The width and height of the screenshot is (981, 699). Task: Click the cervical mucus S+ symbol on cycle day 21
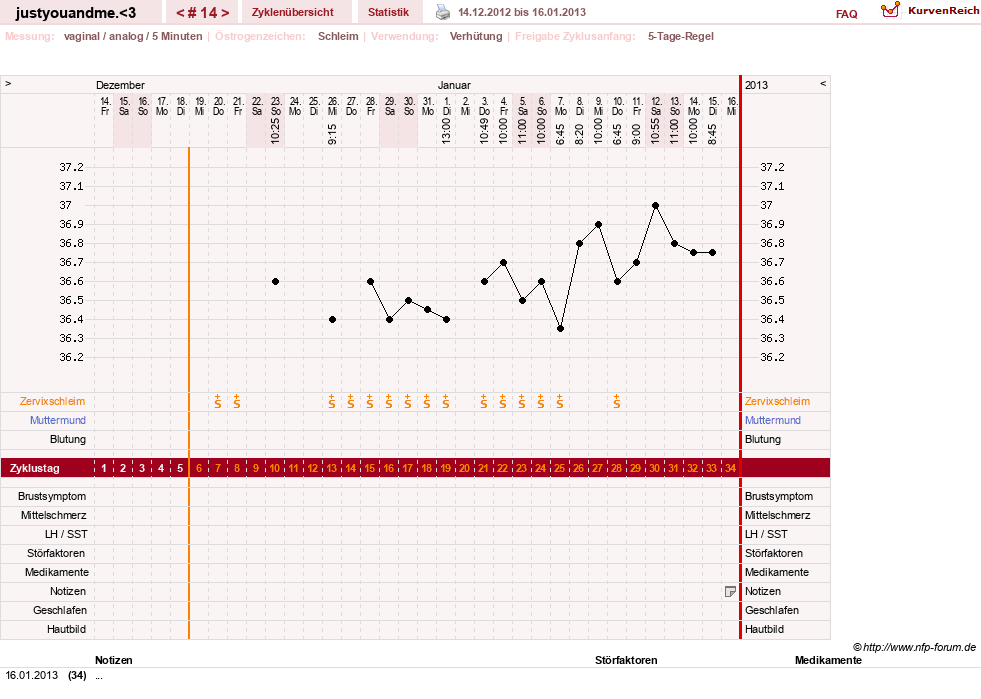pyautogui.click(x=484, y=402)
